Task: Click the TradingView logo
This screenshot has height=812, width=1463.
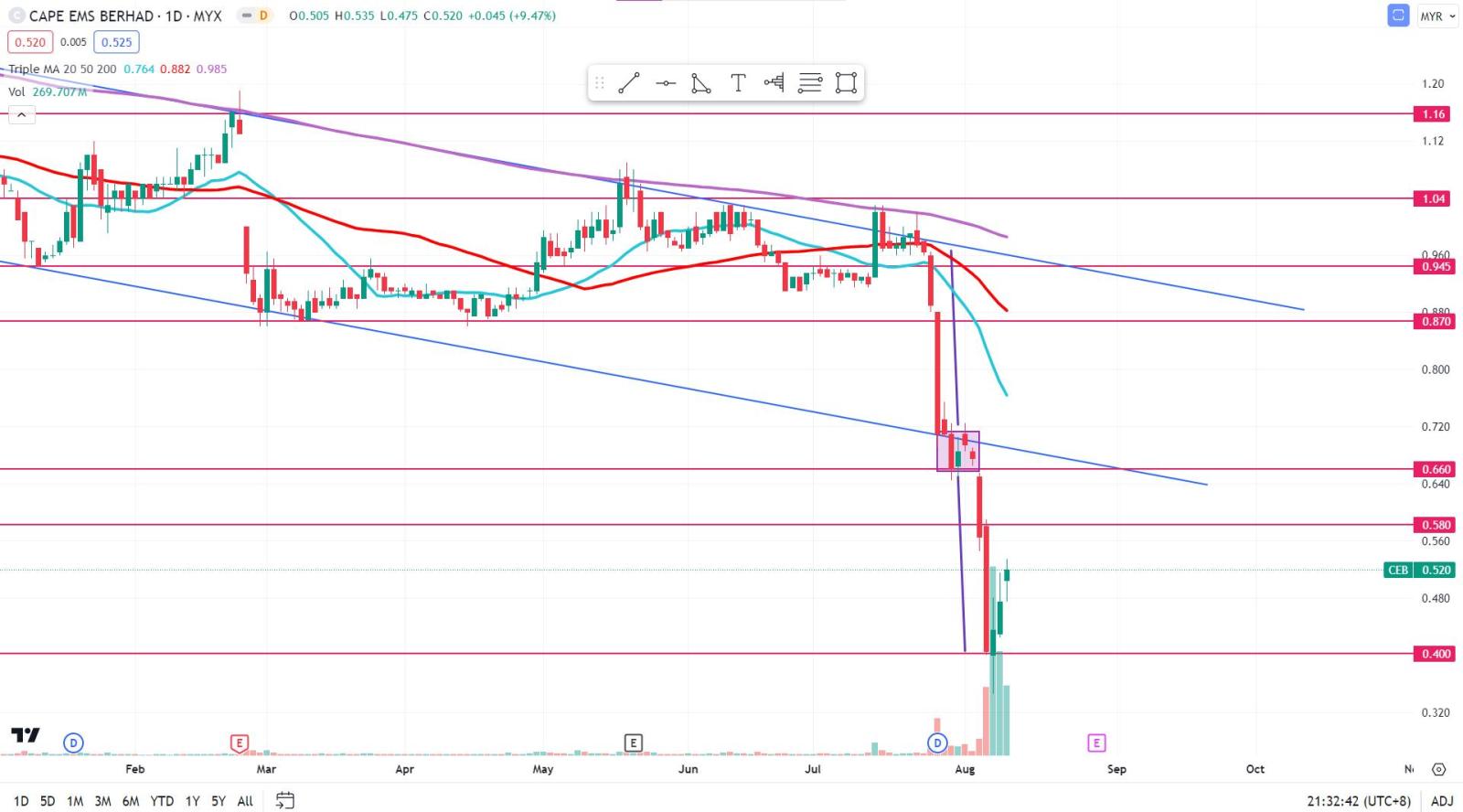Action: [x=26, y=735]
